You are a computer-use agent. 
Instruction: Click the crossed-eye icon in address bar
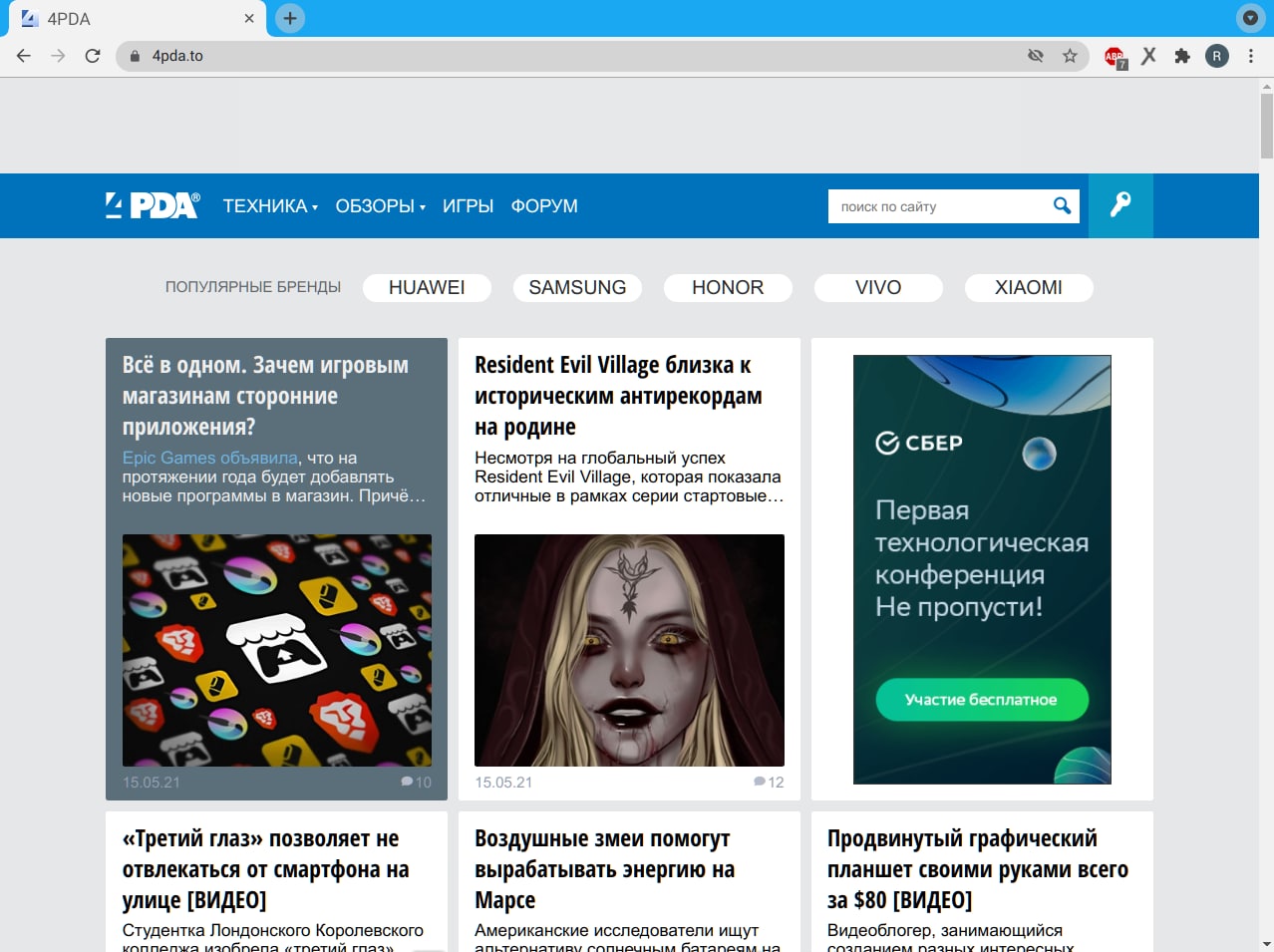click(x=1036, y=56)
